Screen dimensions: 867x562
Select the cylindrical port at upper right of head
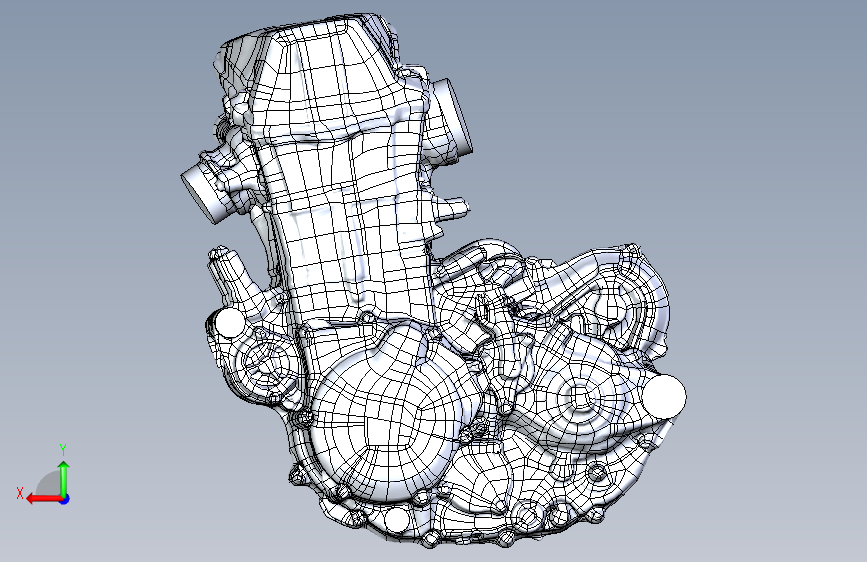tap(451, 119)
